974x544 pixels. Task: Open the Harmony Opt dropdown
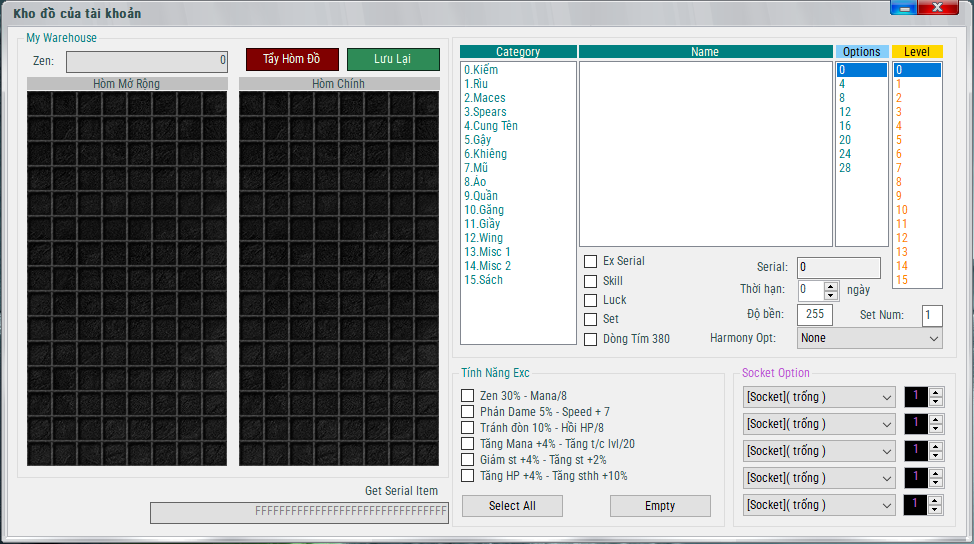[869, 339]
